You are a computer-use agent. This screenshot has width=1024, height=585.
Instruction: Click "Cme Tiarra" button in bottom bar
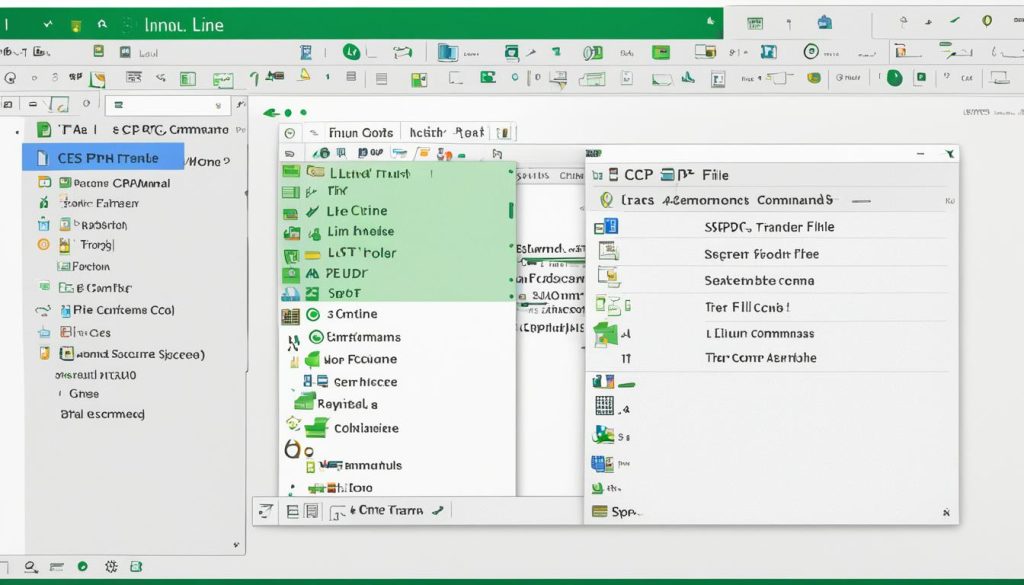click(x=390, y=511)
